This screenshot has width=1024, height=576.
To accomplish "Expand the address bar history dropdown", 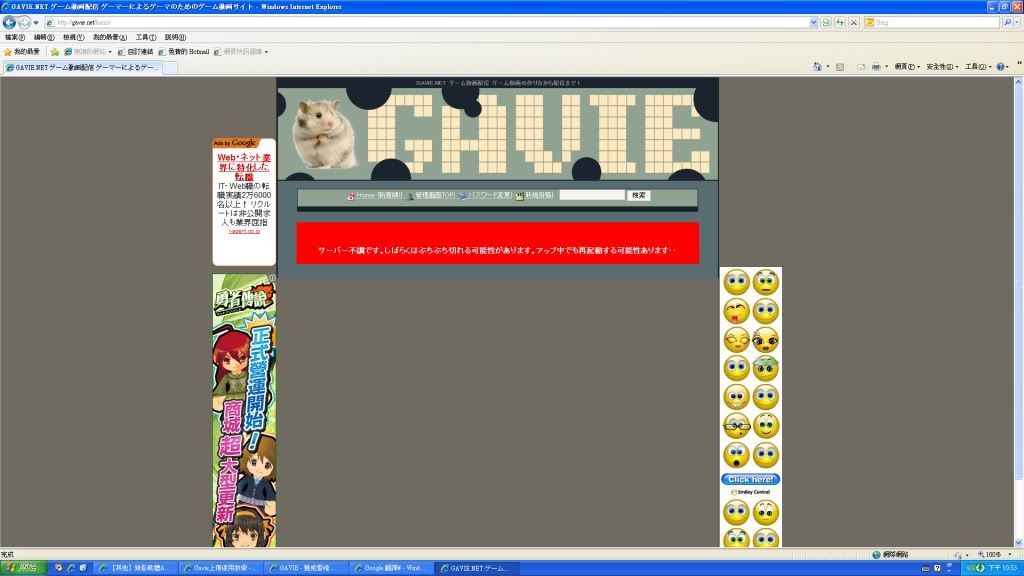I will click(x=813, y=22).
